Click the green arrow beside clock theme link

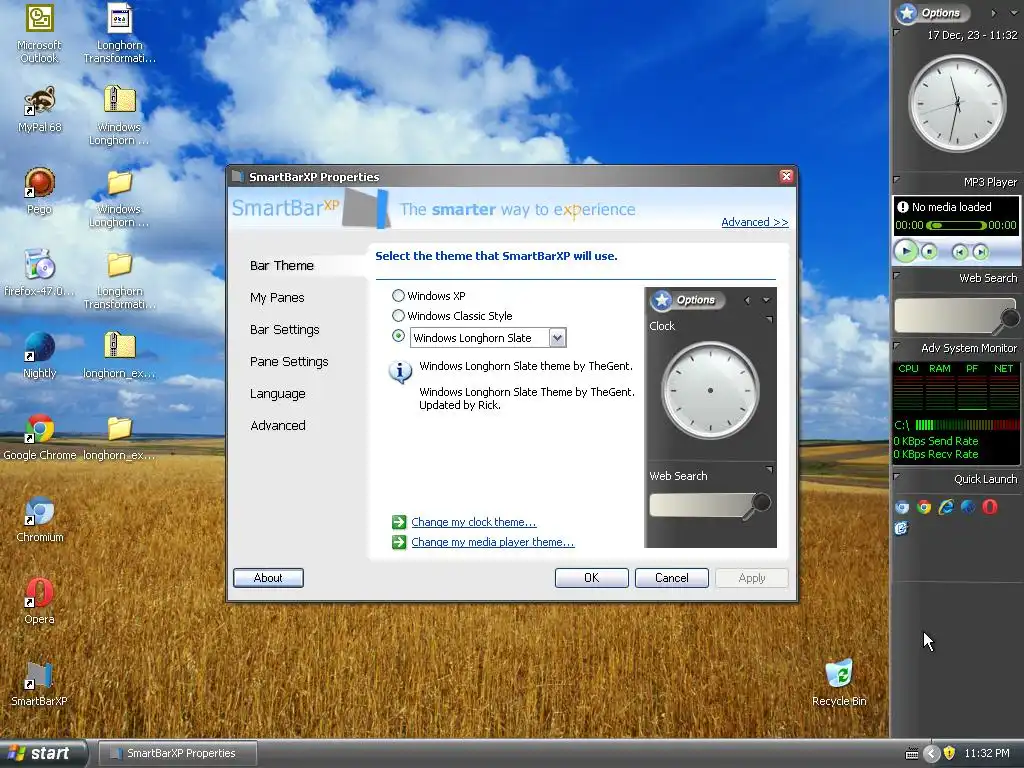tap(399, 522)
